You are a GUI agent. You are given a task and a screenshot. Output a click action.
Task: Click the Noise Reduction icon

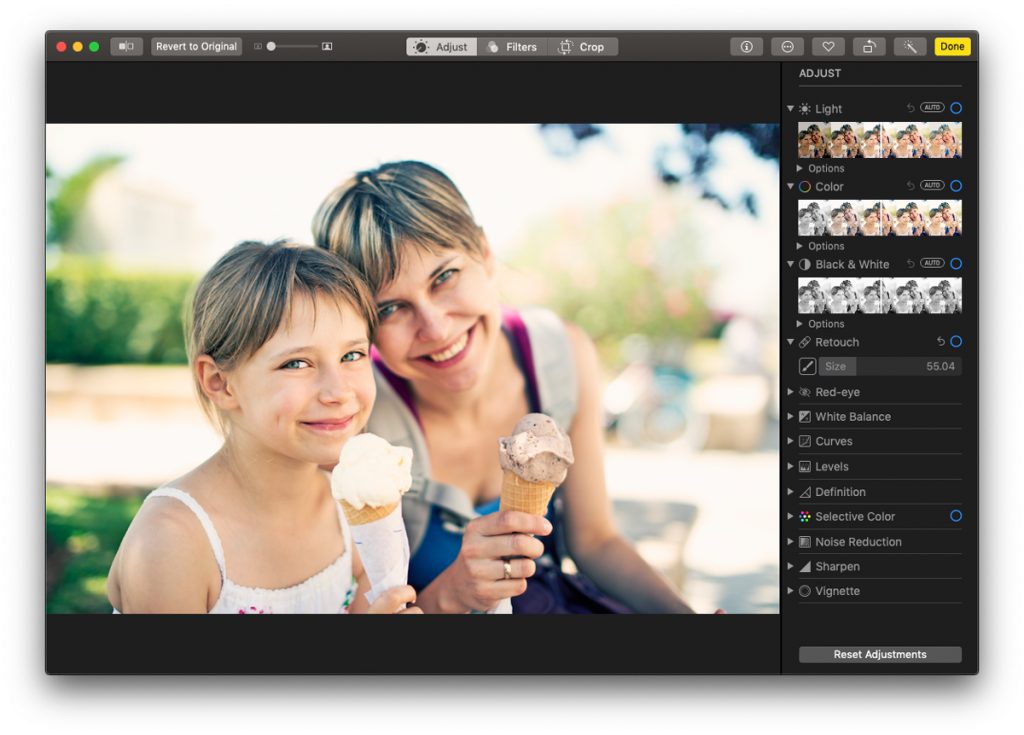805,542
